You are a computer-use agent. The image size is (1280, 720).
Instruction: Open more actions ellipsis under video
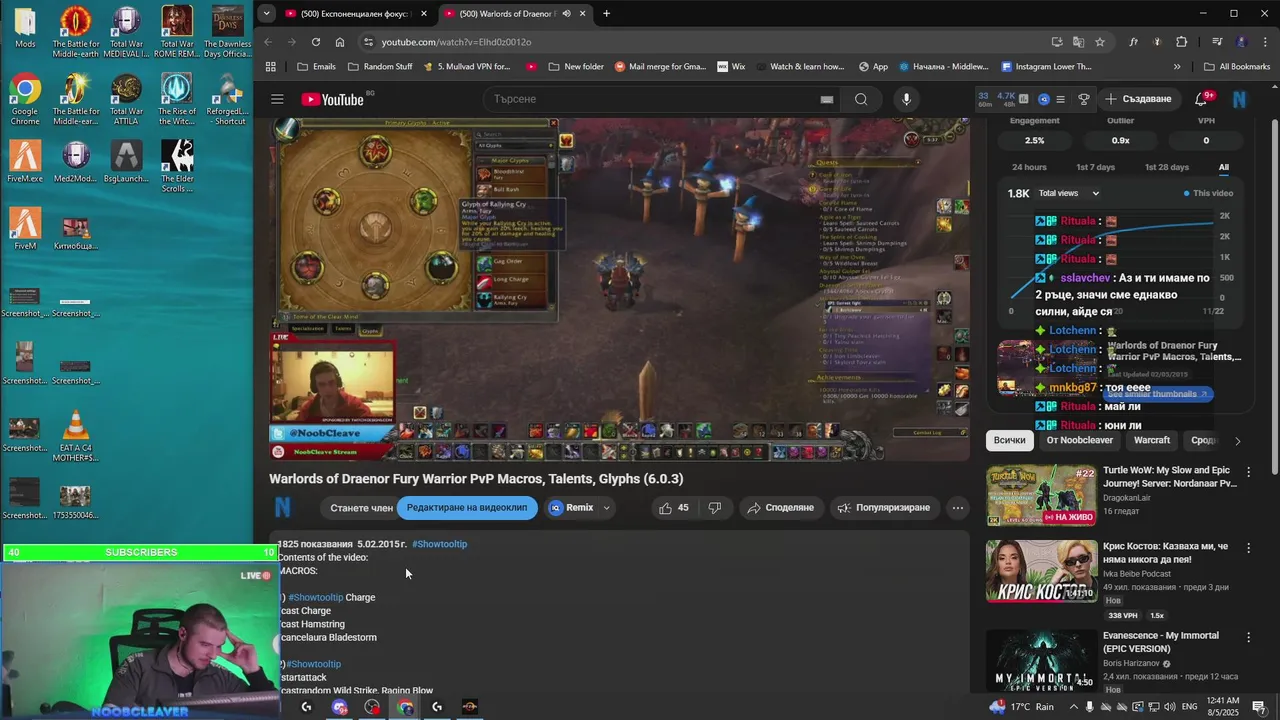[x=958, y=508]
